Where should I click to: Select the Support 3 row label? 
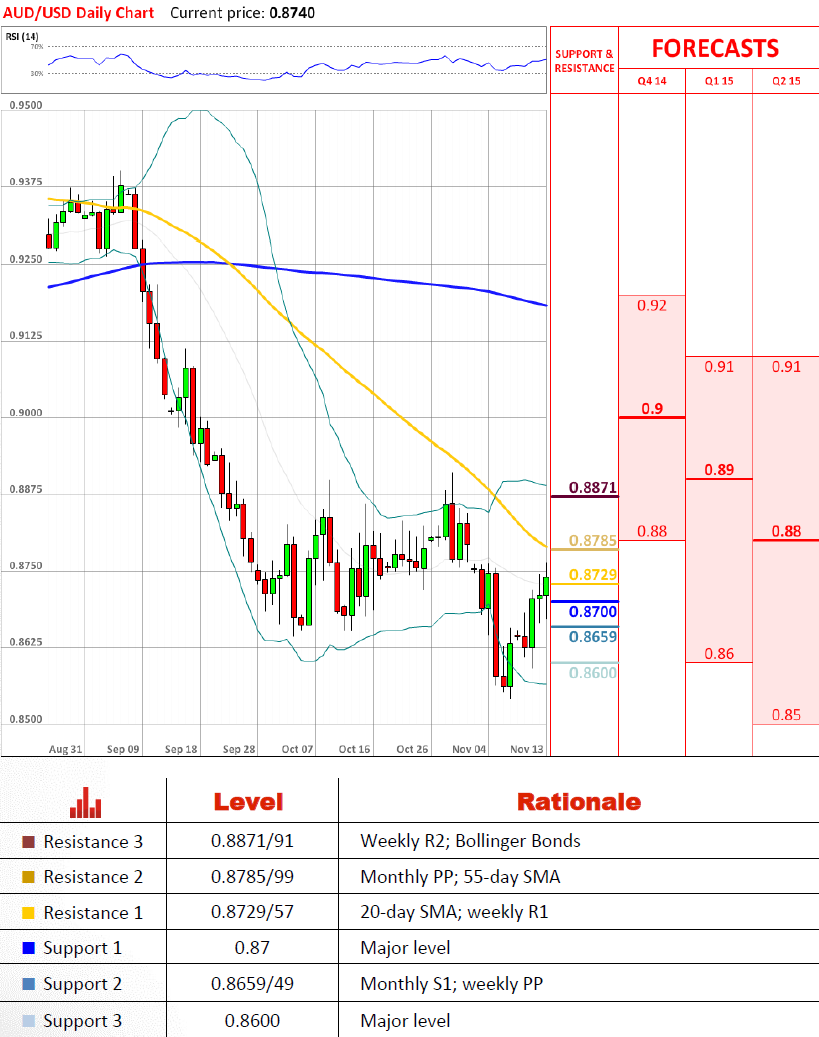[x=83, y=1021]
